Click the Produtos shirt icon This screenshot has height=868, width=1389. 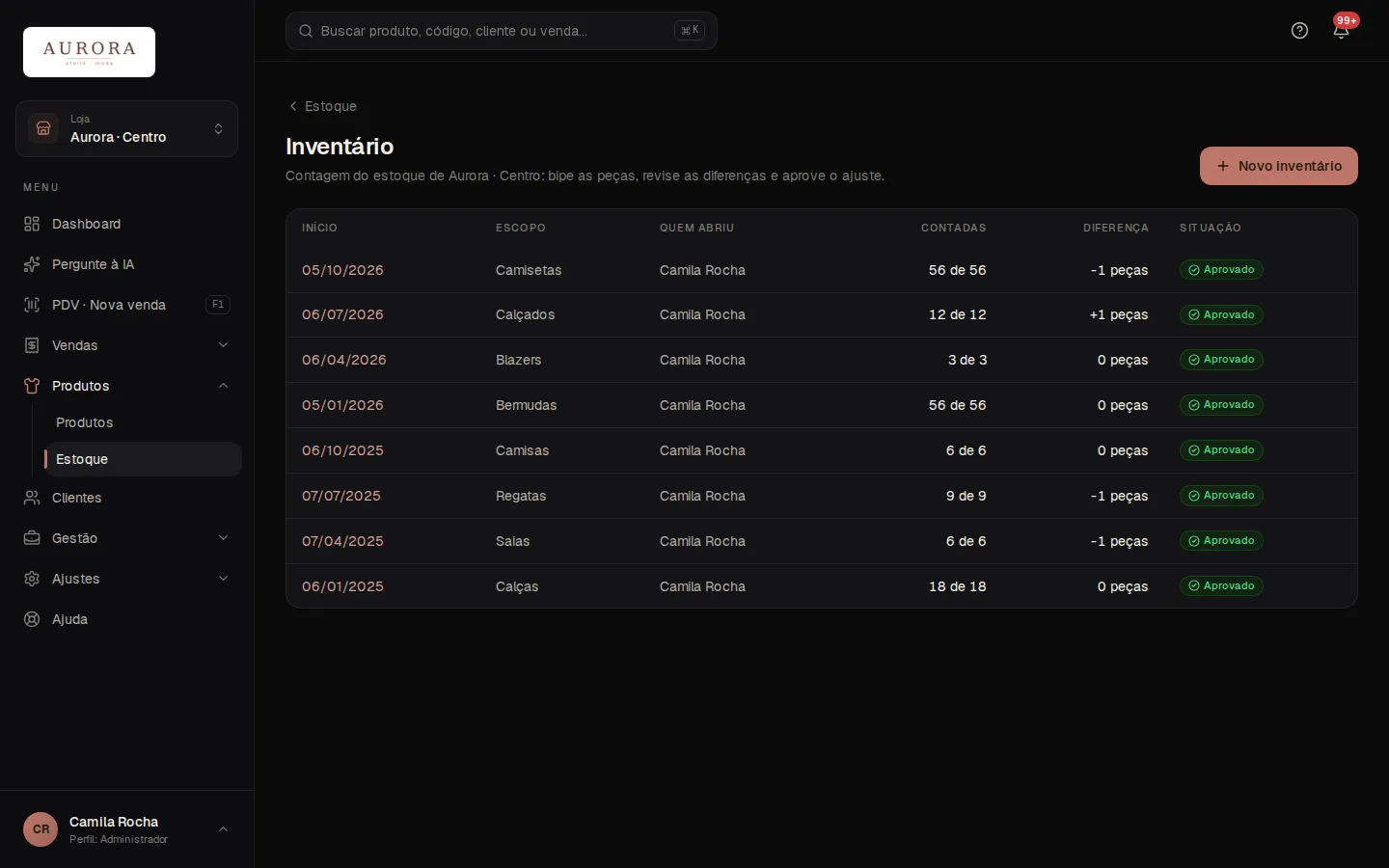[32, 386]
